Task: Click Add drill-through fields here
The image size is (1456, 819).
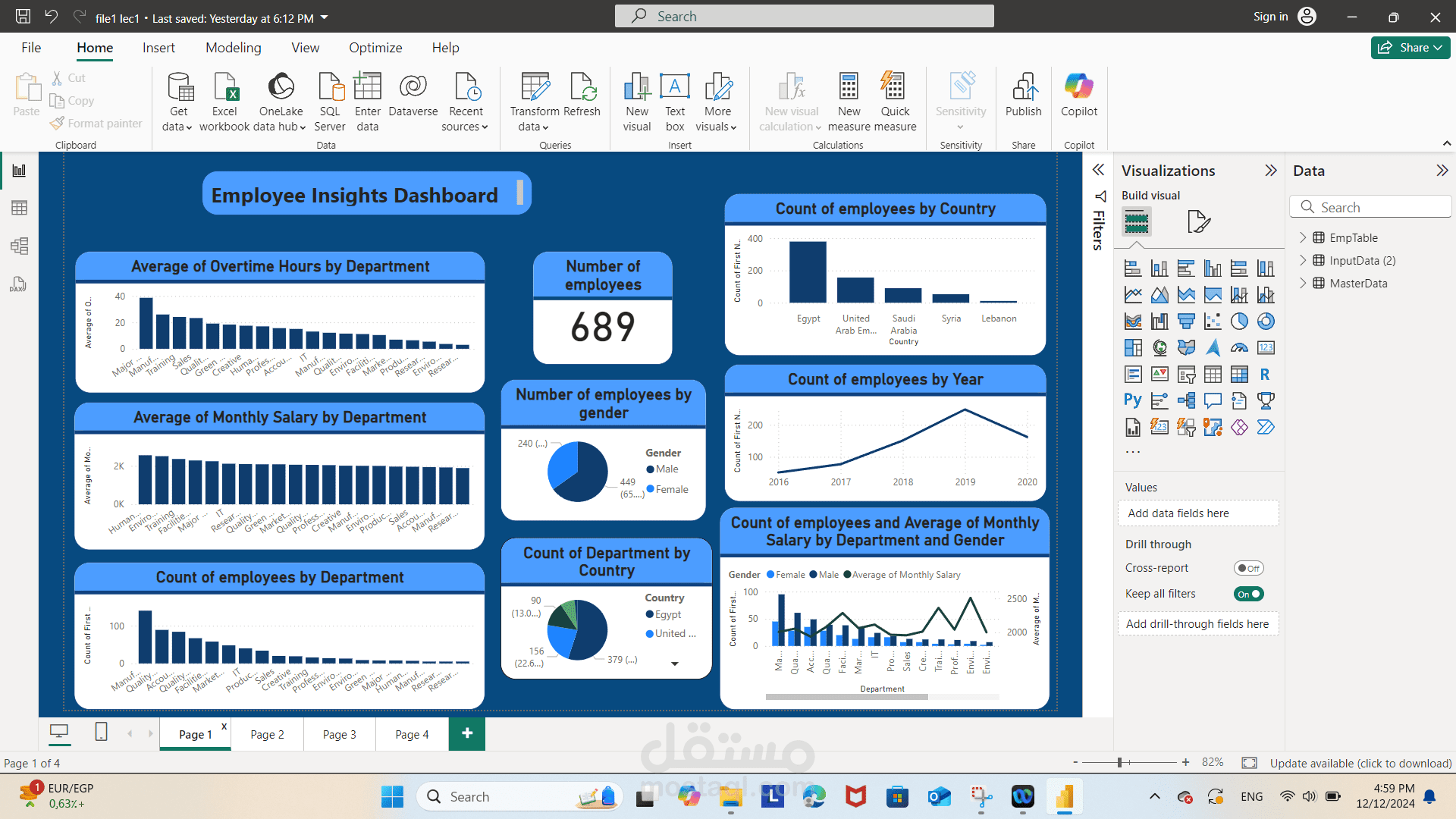Action: click(x=1197, y=624)
